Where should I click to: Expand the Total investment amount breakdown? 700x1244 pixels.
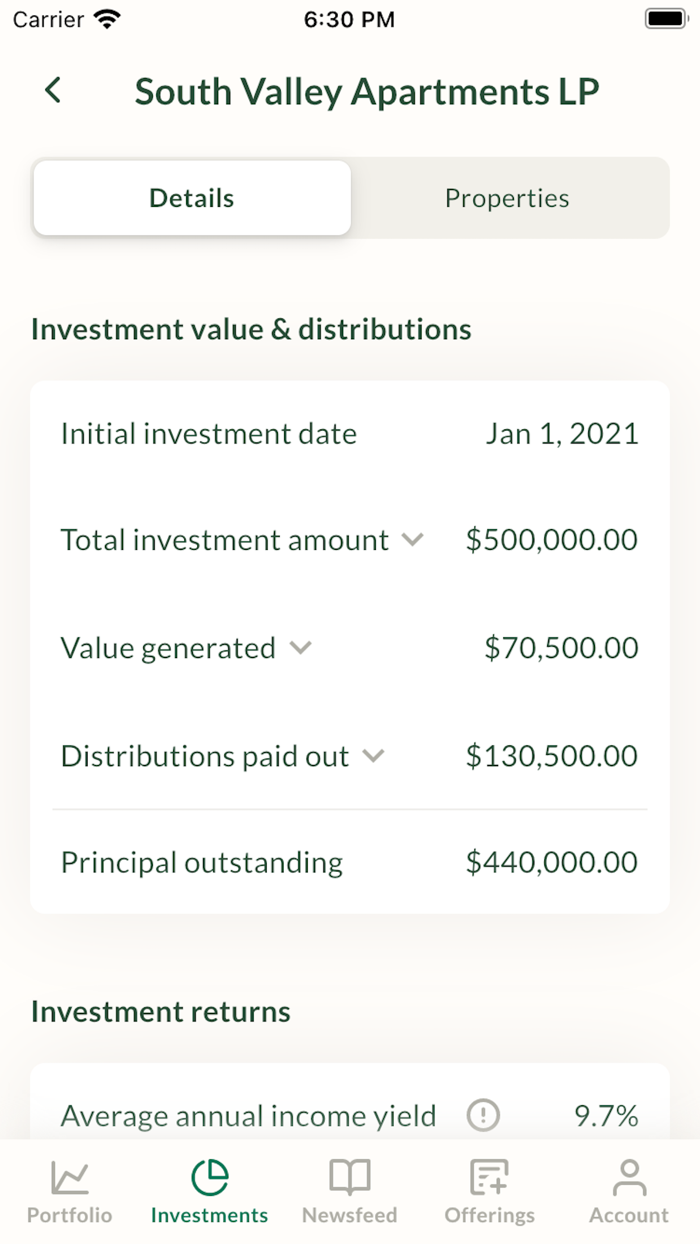tap(412, 540)
